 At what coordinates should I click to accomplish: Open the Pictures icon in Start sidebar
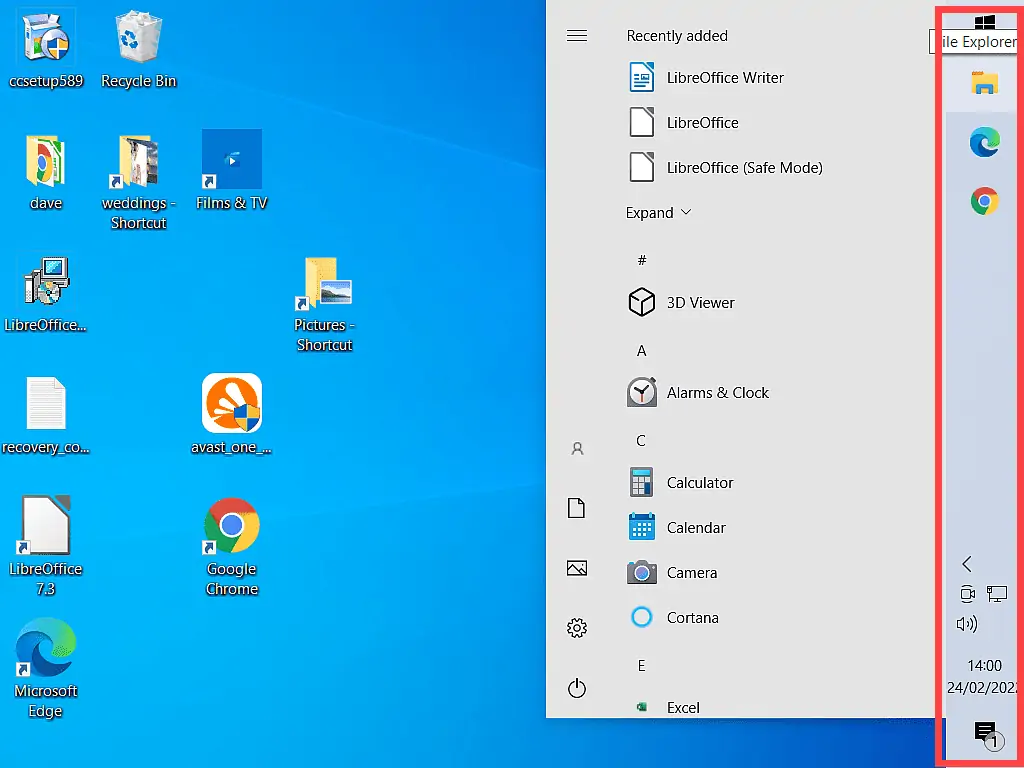(577, 568)
